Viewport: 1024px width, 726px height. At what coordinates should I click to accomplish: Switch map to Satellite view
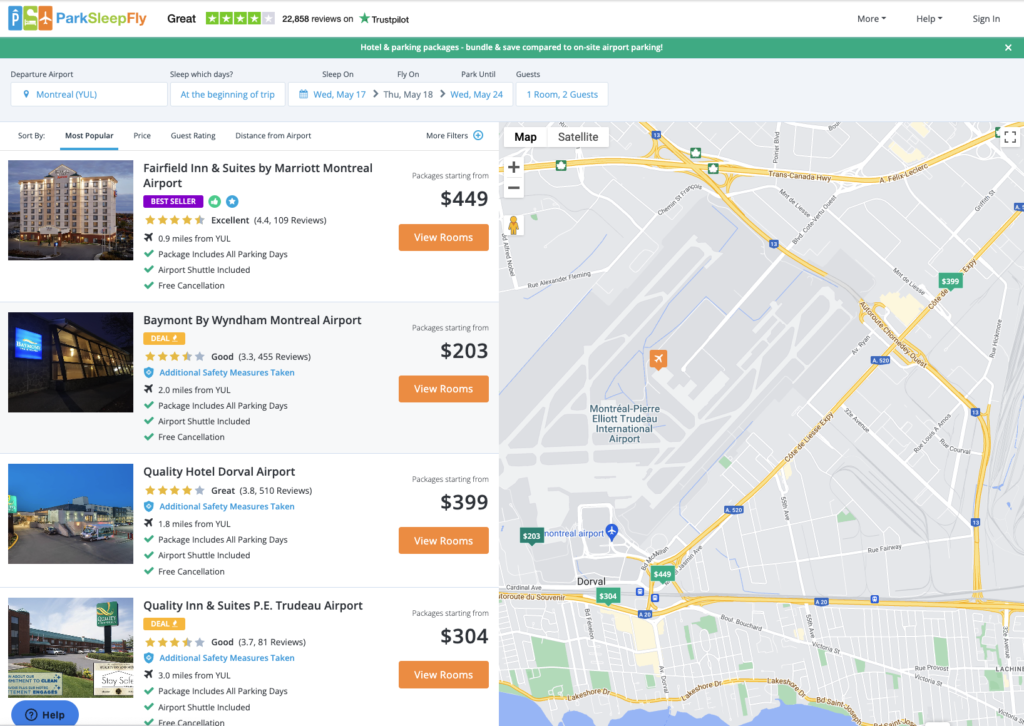578,137
